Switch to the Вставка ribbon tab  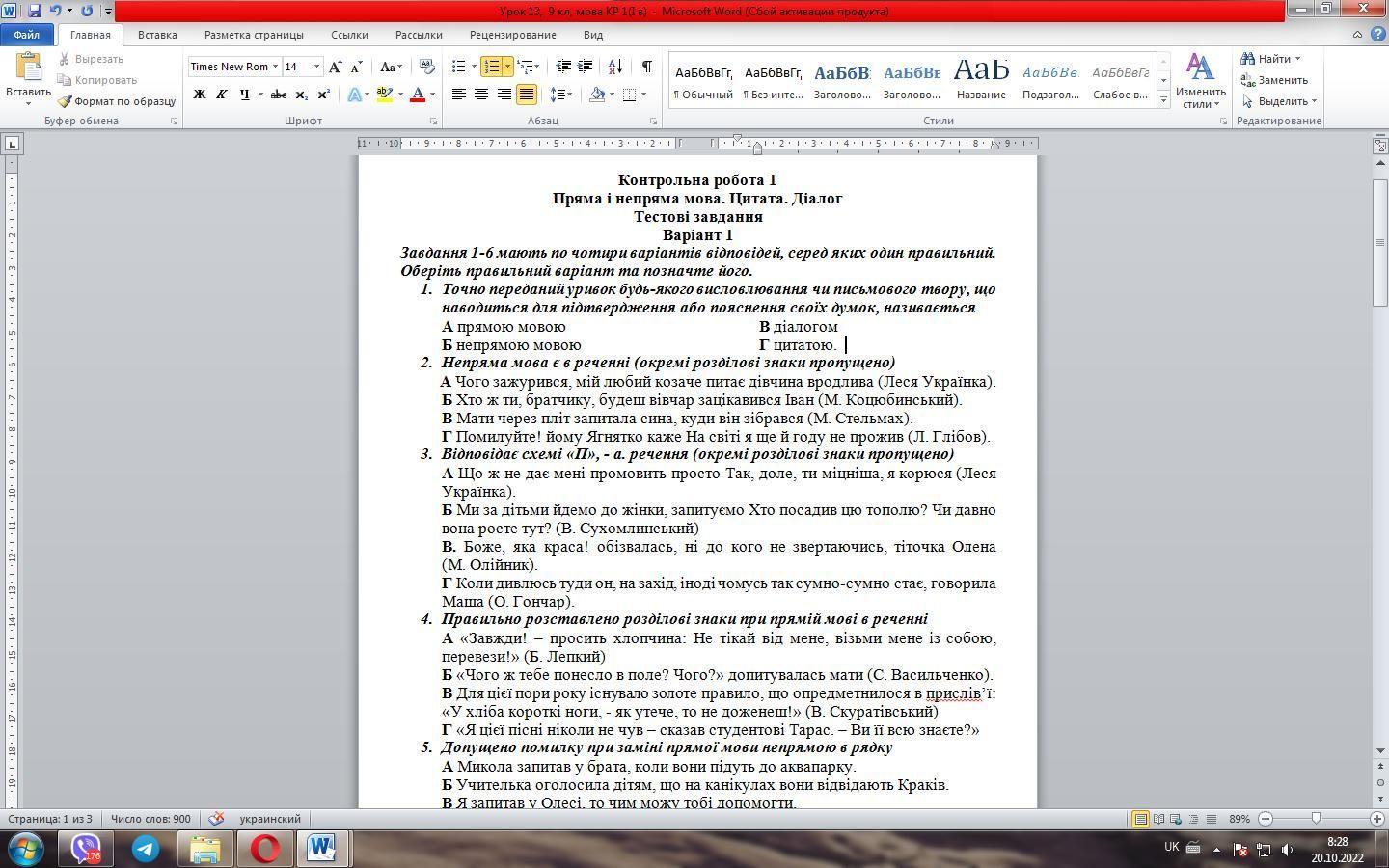pos(157,35)
